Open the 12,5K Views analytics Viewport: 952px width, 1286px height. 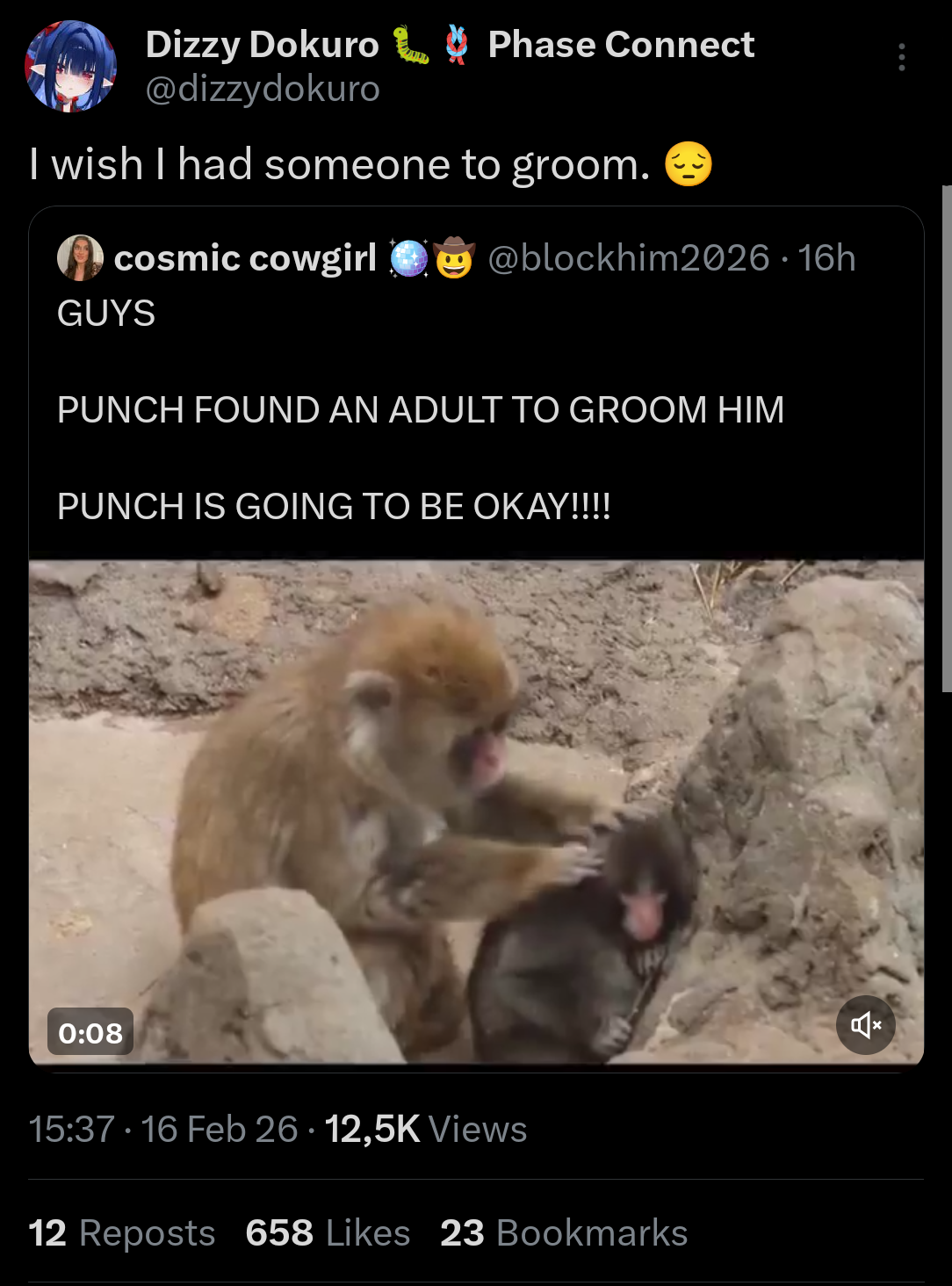pyautogui.click(x=426, y=1129)
